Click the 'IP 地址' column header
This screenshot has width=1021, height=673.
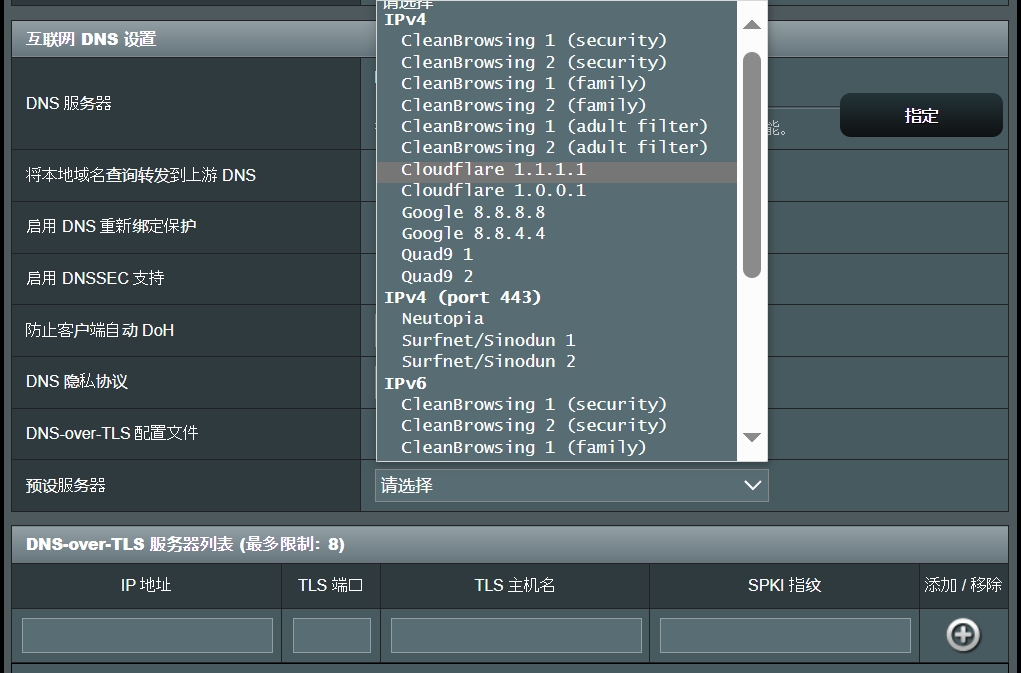pos(146,585)
